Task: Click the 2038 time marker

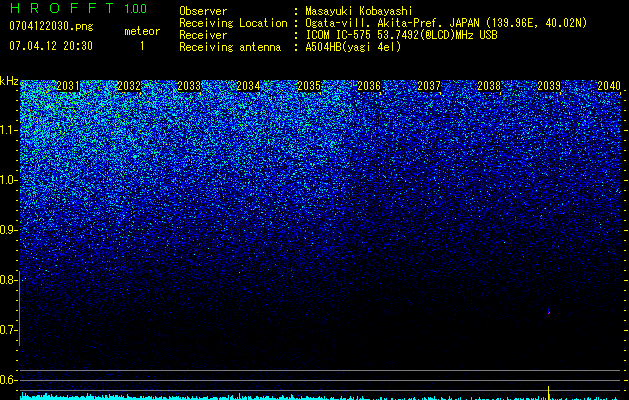Action: coord(489,86)
